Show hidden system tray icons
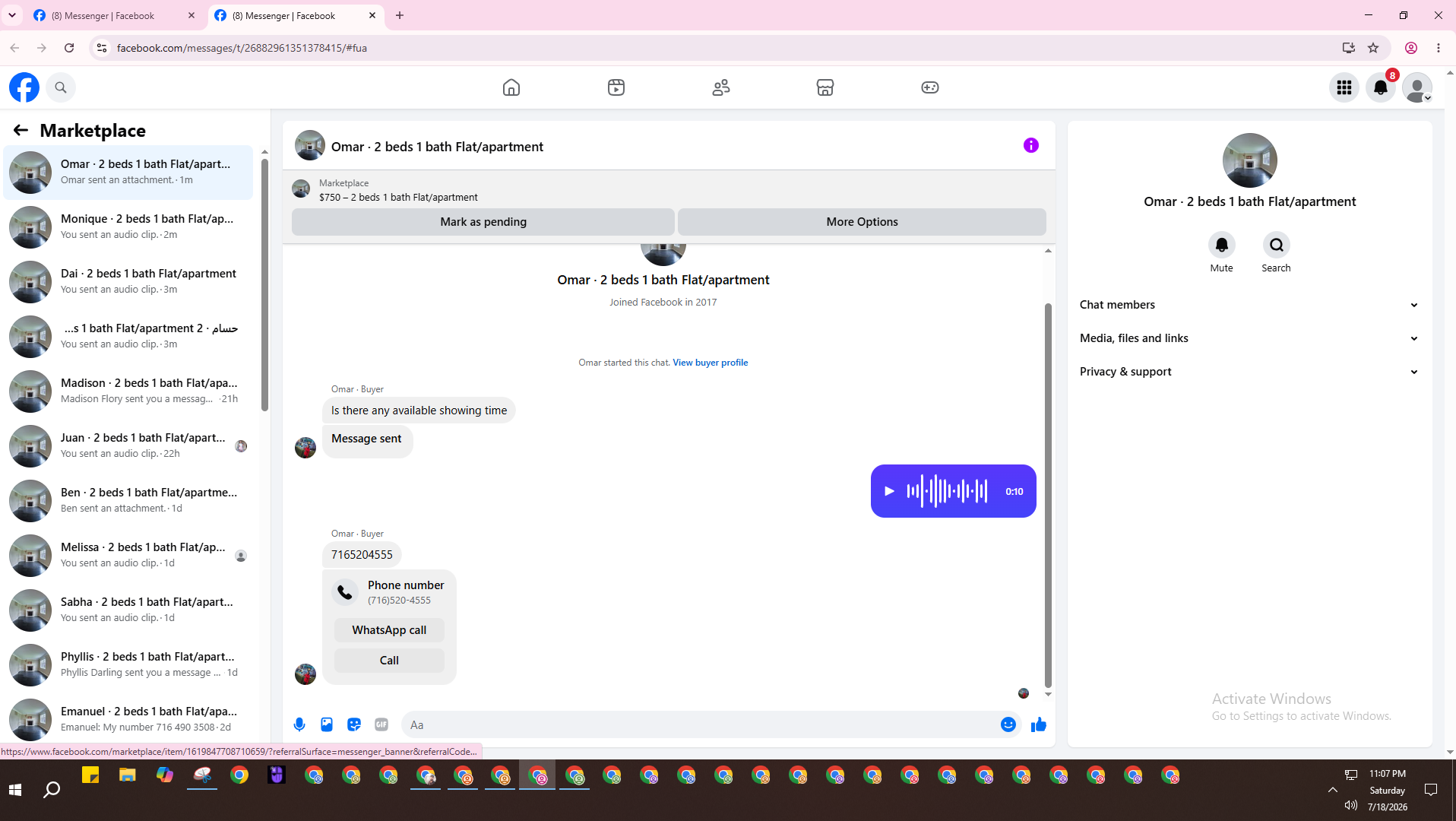 point(1333,790)
